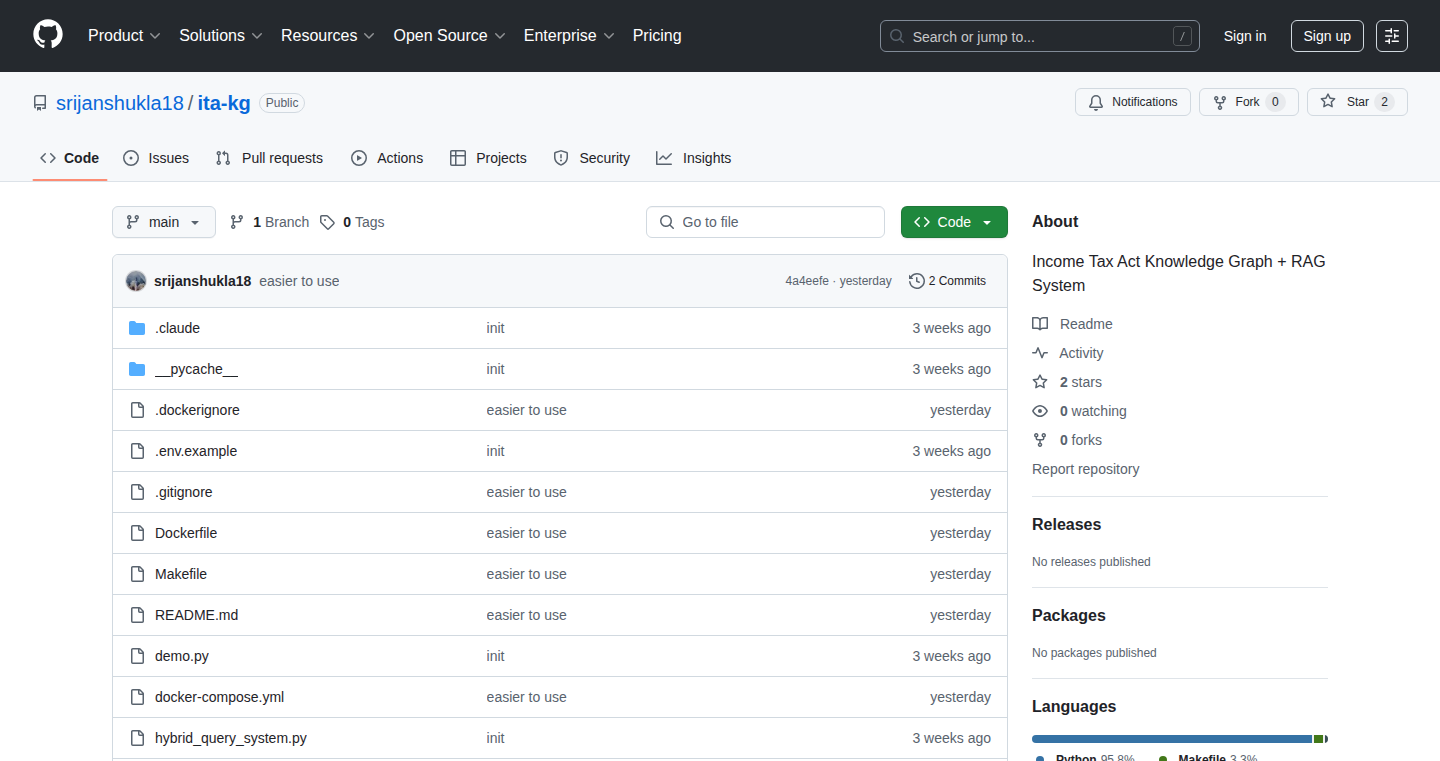Expand the Enterprise menu
1440x761 pixels.
[x=569, y=35]
